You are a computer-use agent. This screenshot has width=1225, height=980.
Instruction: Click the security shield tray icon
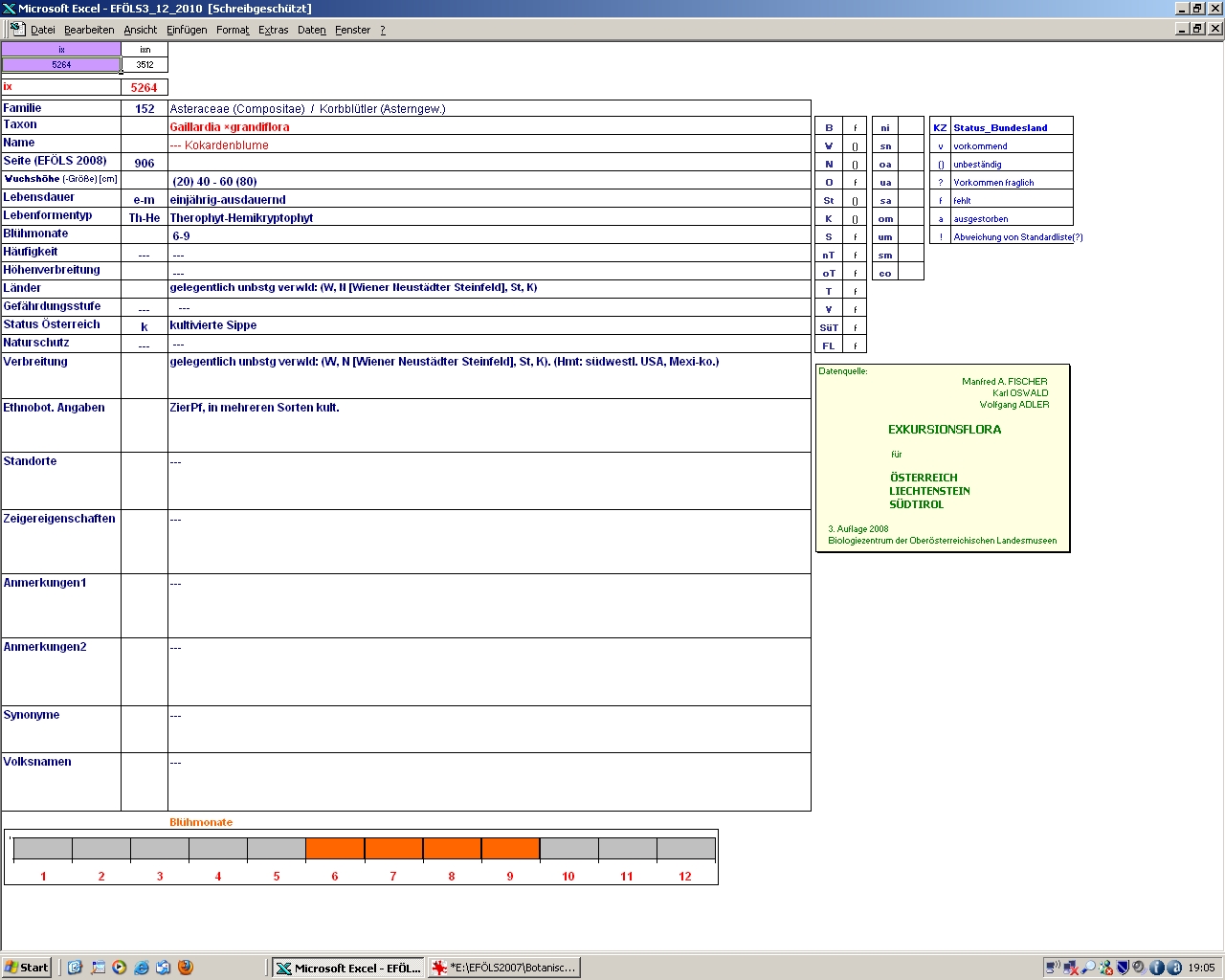click(1124, 968)
